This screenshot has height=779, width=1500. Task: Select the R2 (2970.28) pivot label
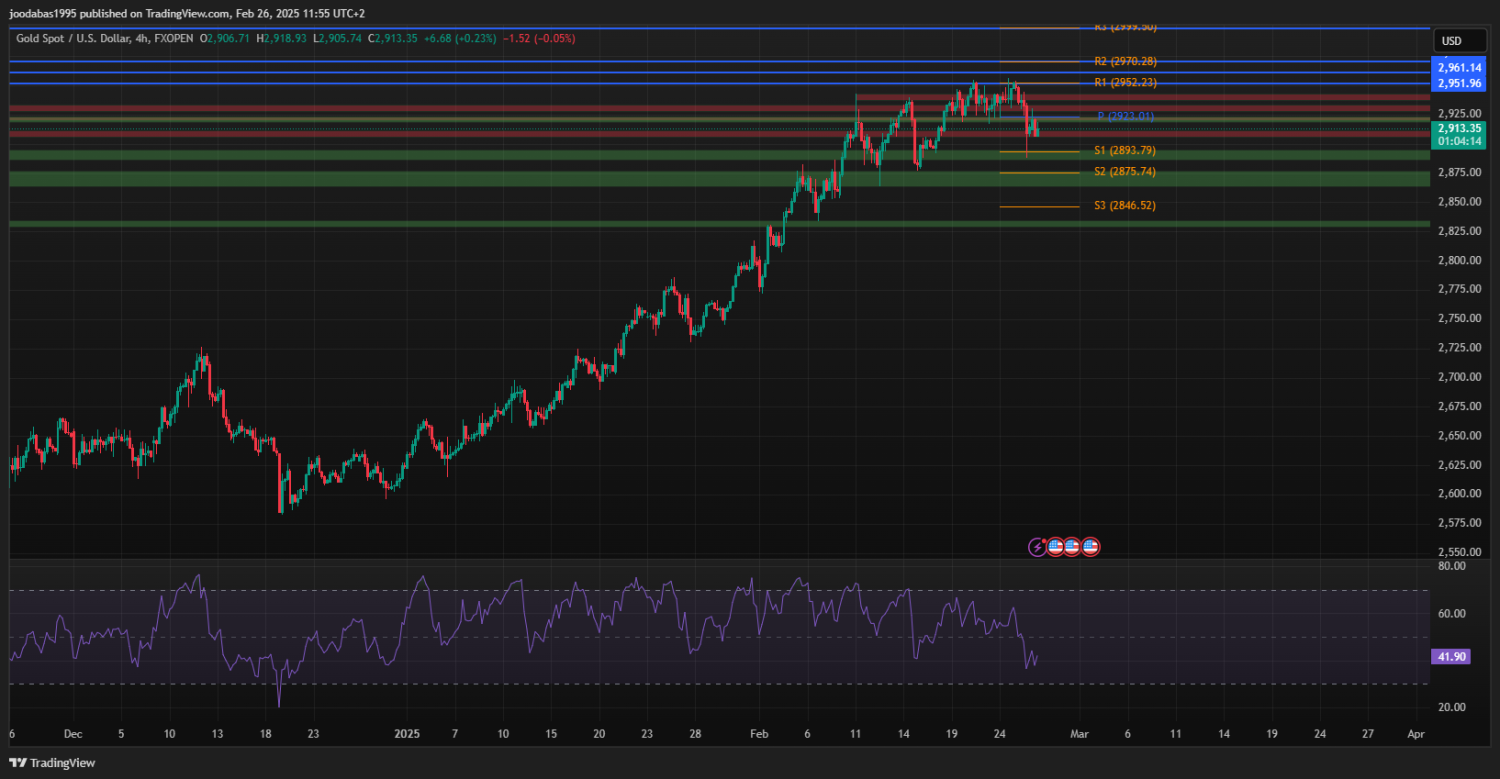(1125, 62)
